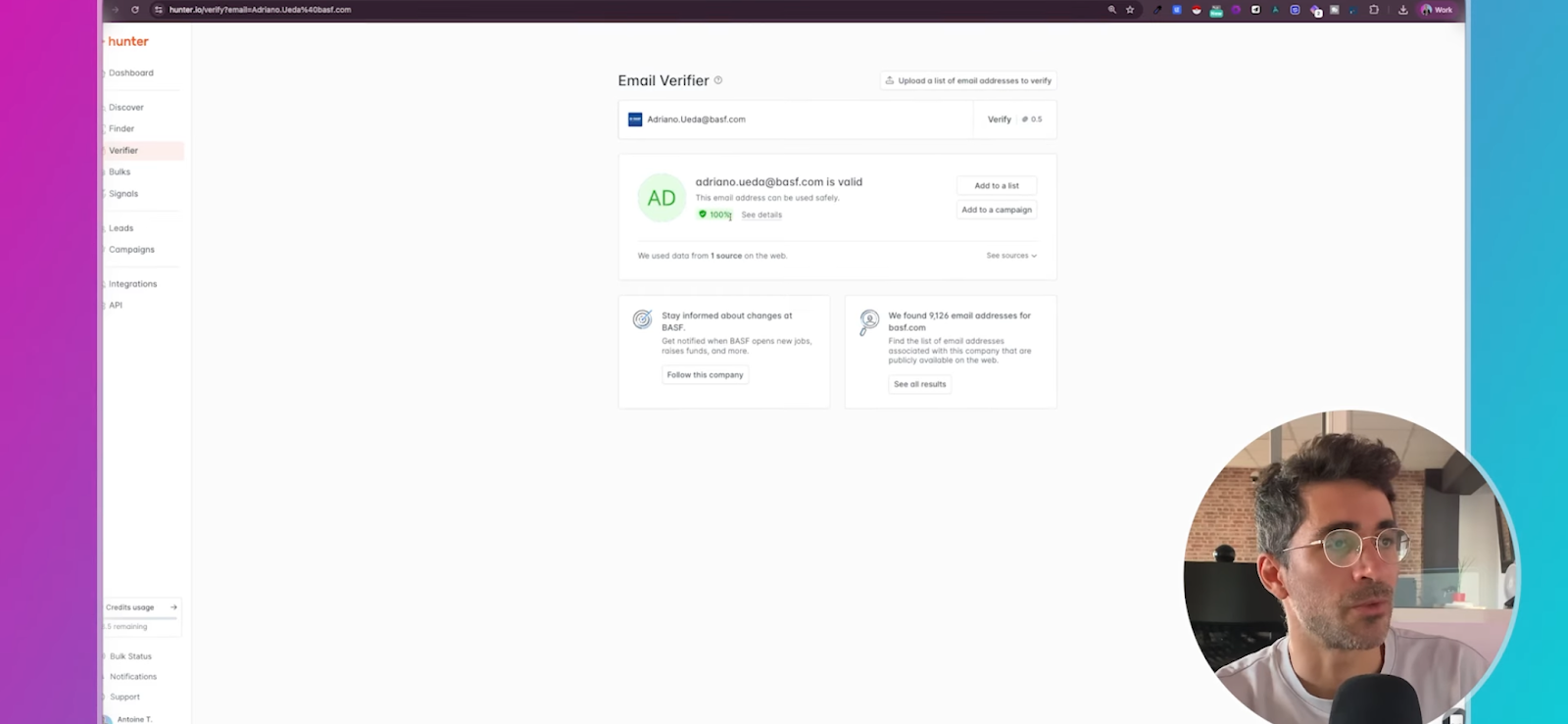Open Support in the sidebar

[x=124, y=697]
